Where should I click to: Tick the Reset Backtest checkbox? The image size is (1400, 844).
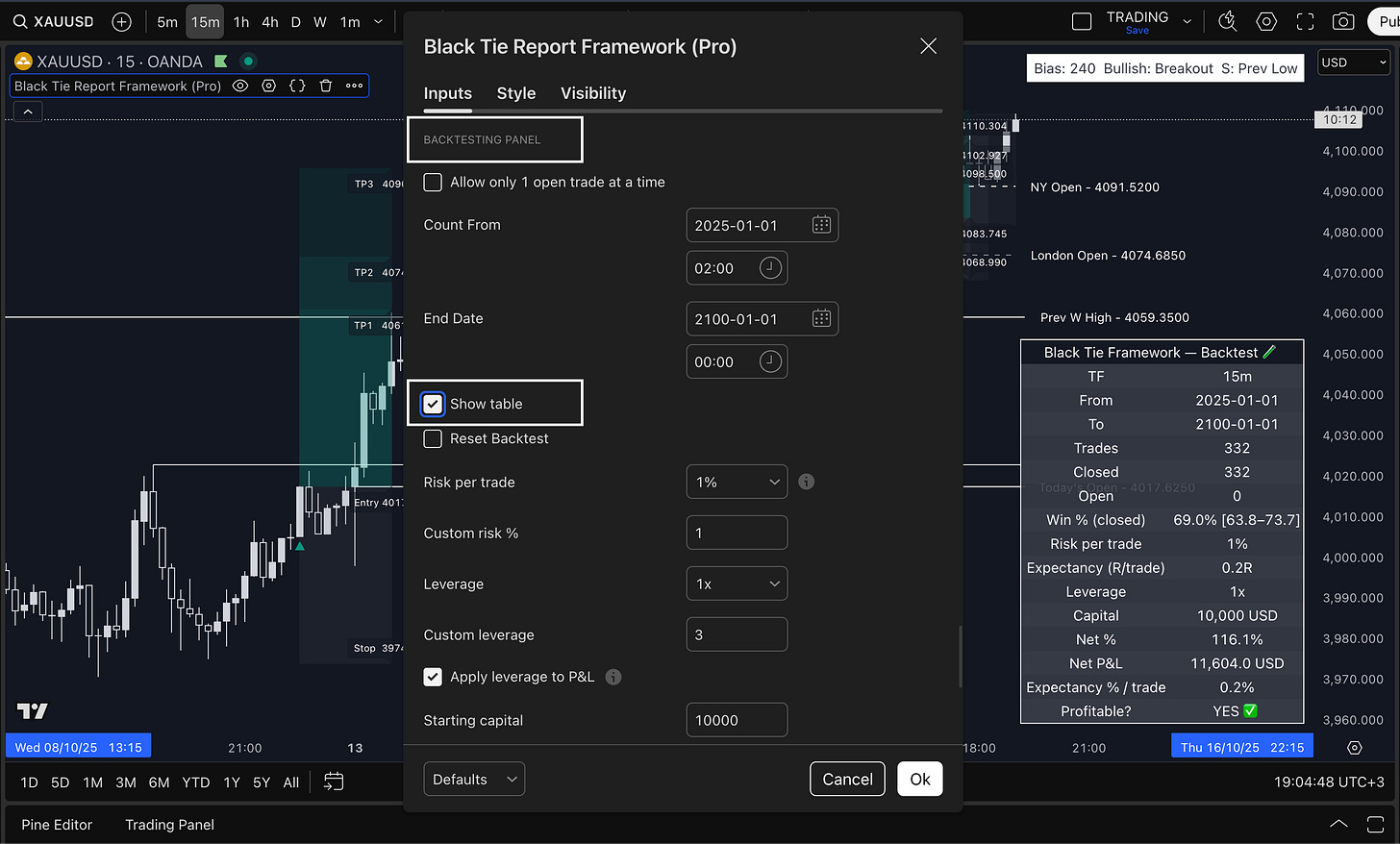(433, 438)
